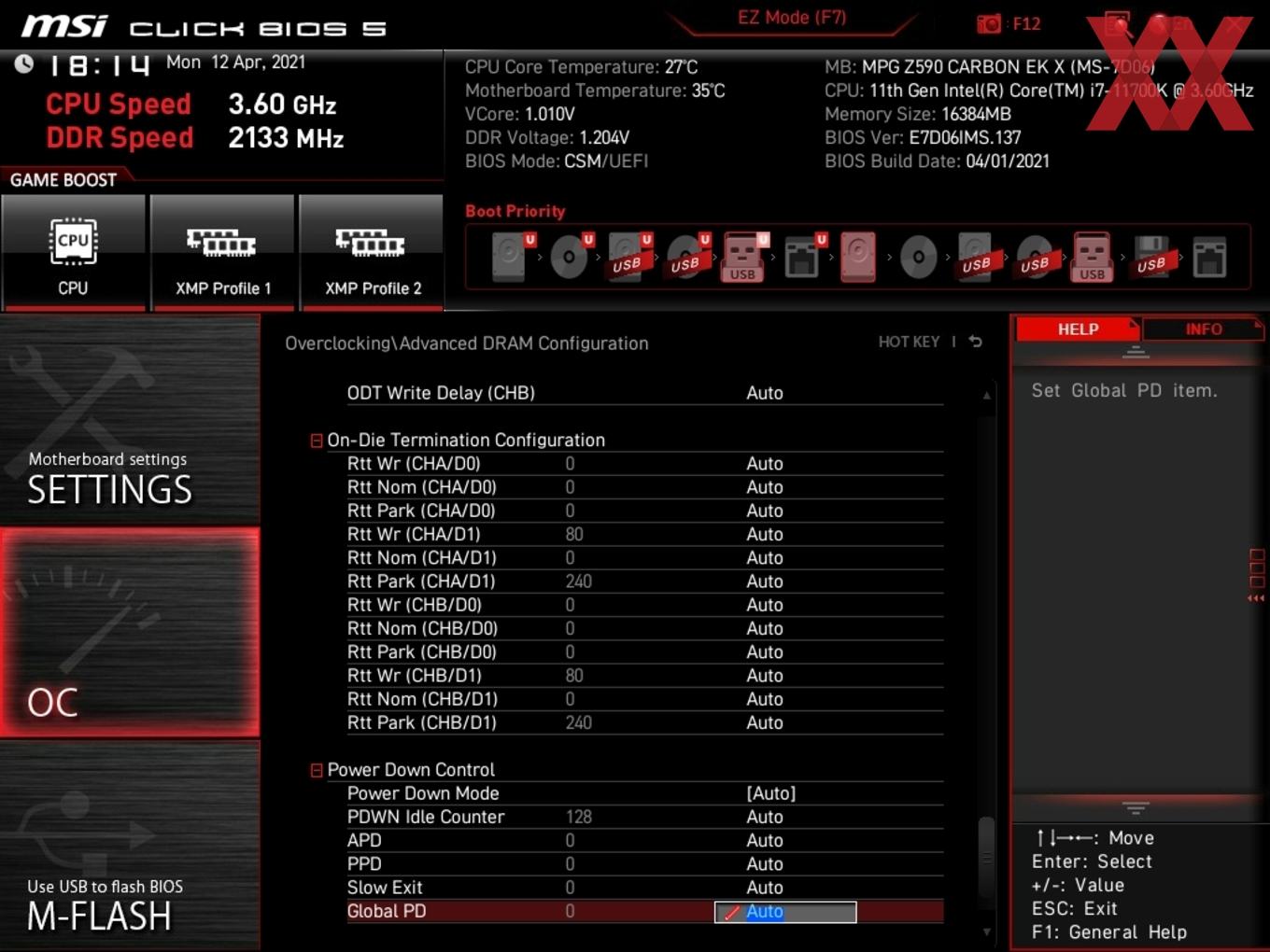The image size is (1270, 952).
Task: Click the settings list scrollbar down arrow
Action: point(986,931)
